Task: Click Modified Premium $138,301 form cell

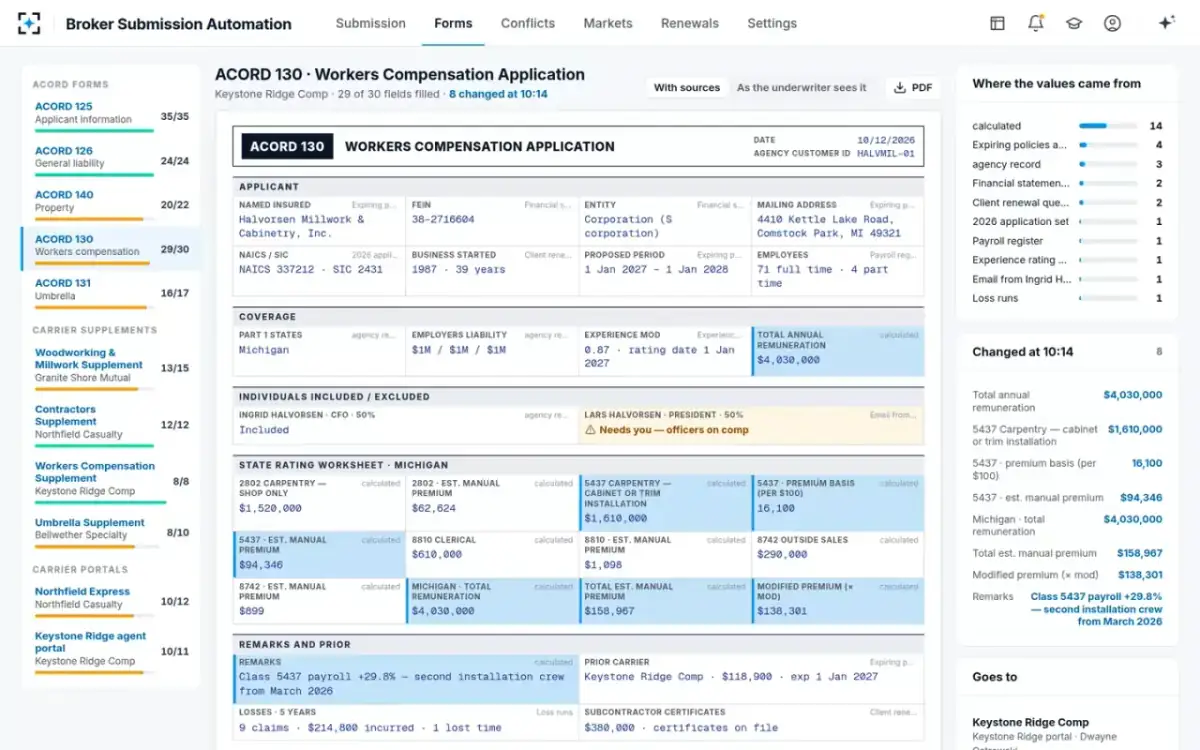Action: tap(838, 601)
